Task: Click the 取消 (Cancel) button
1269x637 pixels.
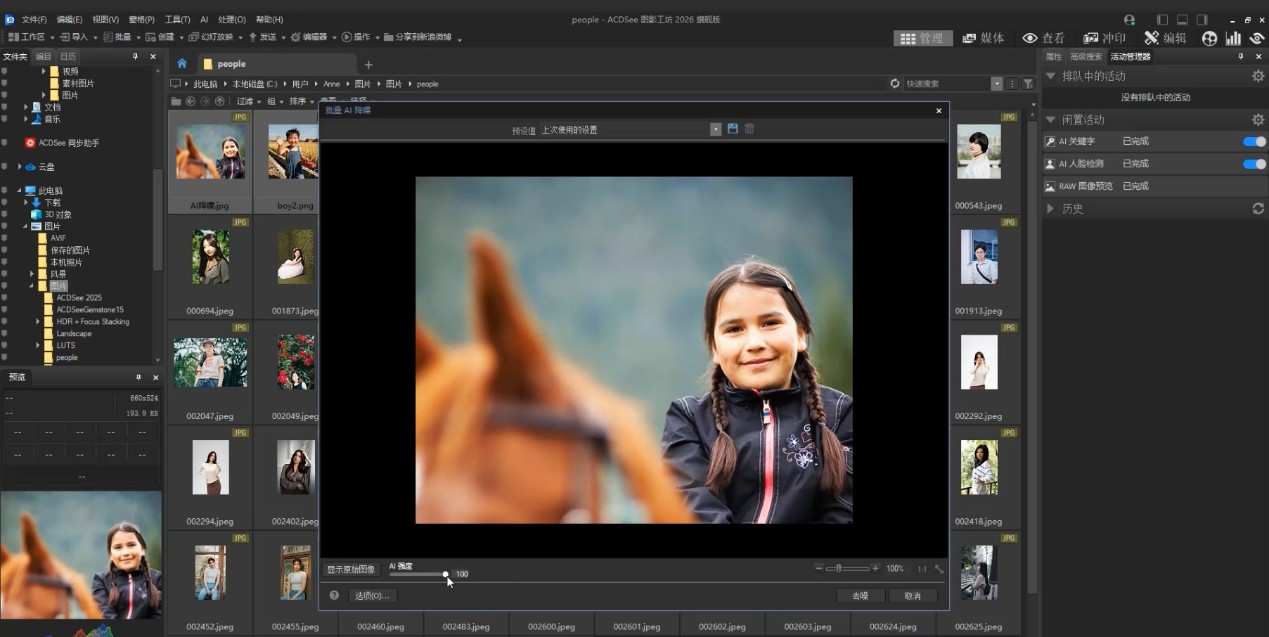Action: tap(912, 595)
